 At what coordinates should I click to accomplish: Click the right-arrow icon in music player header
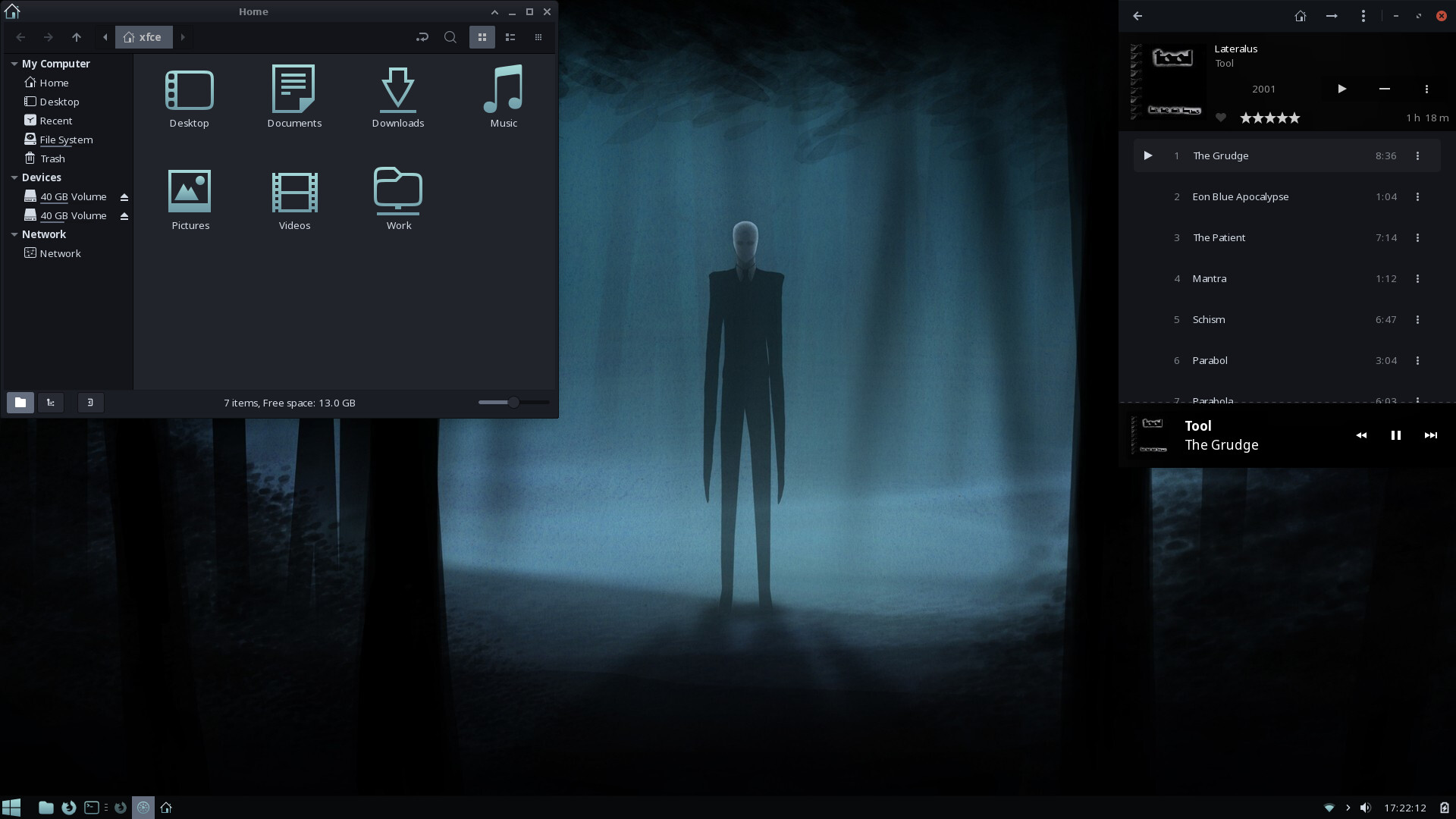pos(1332,16)
